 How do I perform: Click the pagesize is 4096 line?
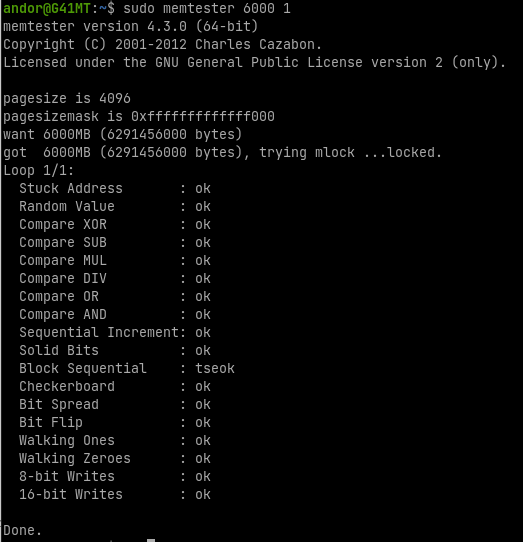coord(67,99)
